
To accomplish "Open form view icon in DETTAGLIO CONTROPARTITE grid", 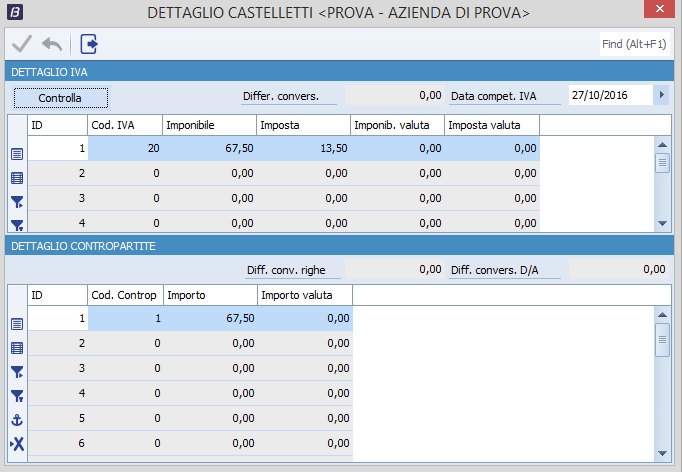I will point(17,324).
